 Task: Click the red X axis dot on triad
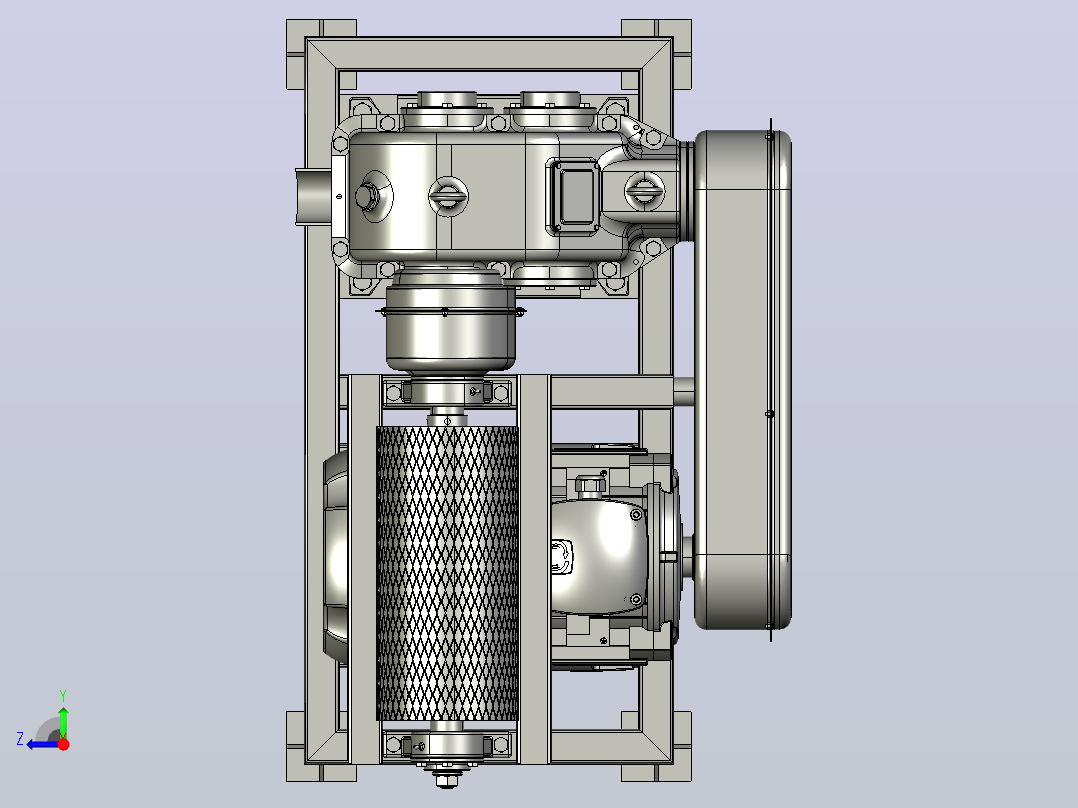pos(64,744)
